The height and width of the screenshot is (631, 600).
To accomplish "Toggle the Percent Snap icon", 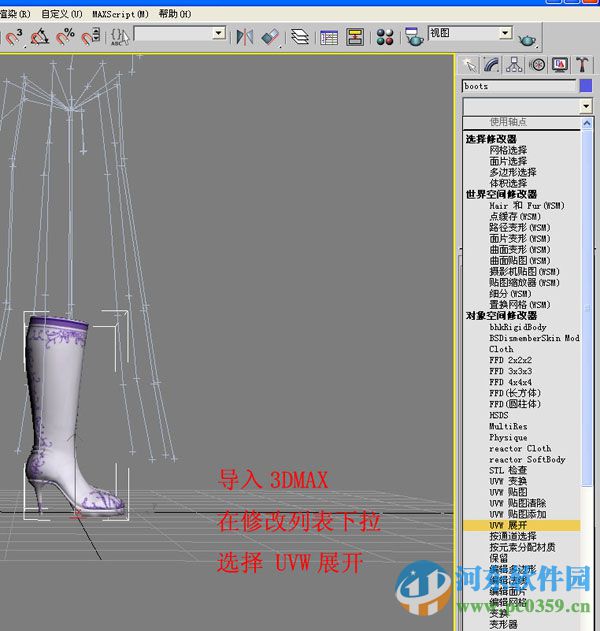I will [x=65, y=37].
